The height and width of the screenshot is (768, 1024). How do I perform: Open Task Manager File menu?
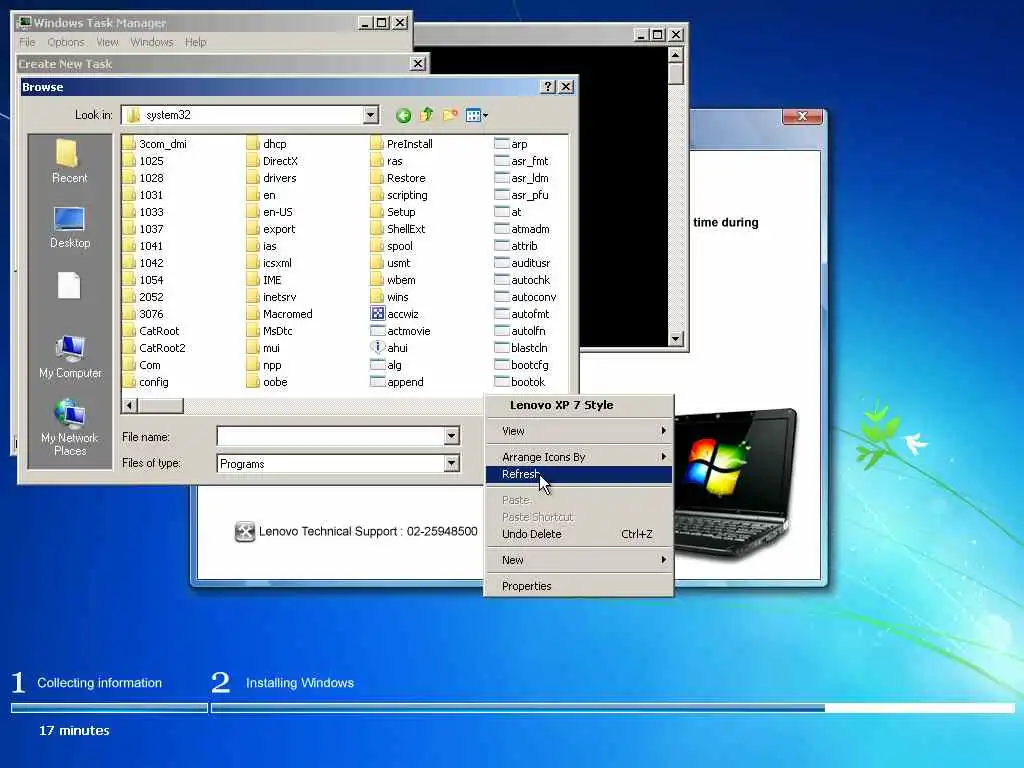(x=27, y=42)
